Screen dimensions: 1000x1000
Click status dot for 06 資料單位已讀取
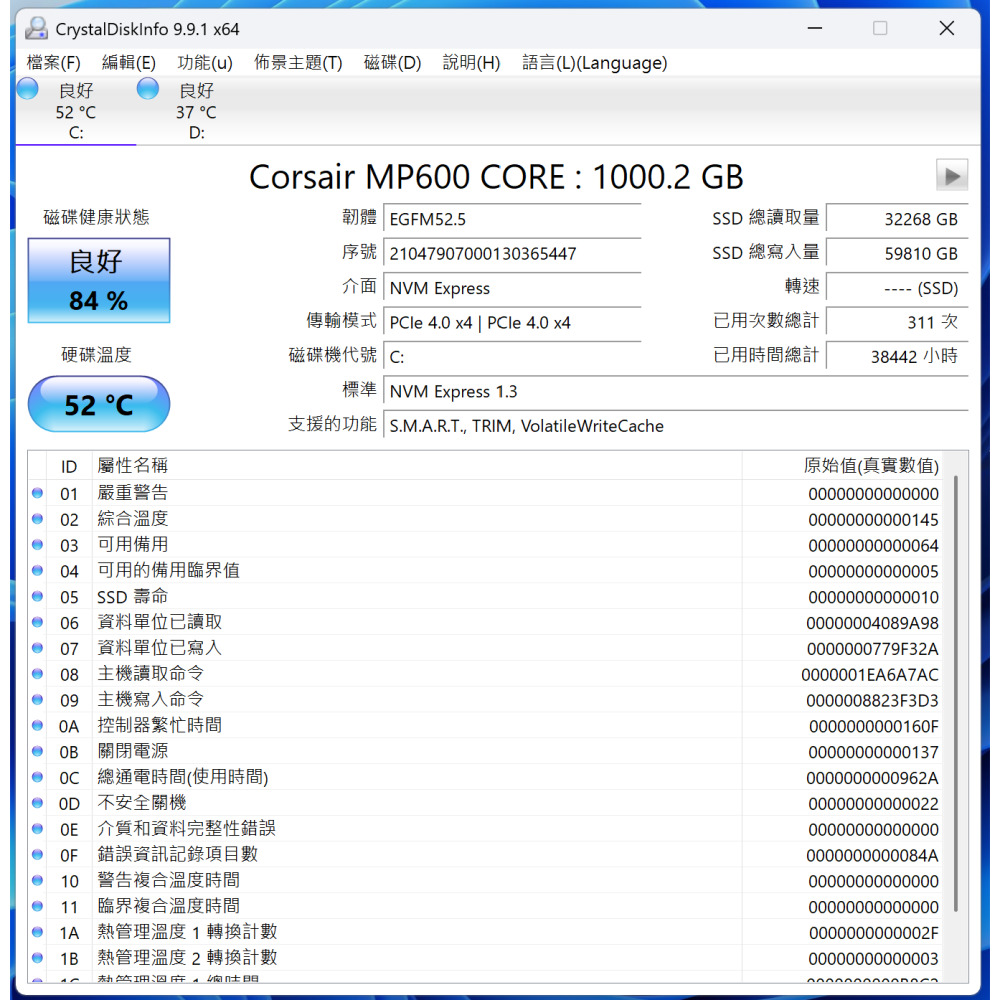coord(38,622)
